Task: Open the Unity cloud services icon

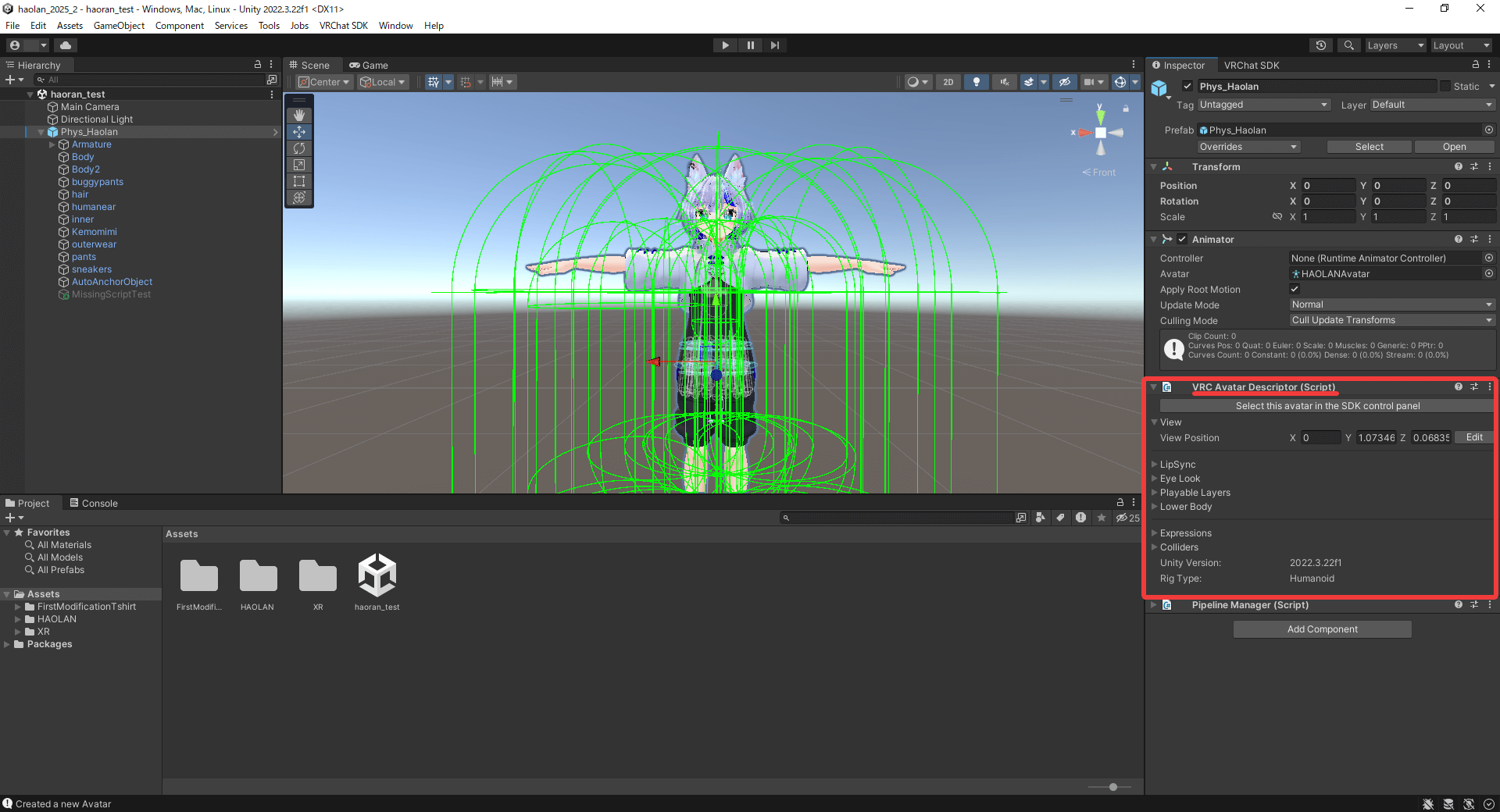Action: coord(66,45)
